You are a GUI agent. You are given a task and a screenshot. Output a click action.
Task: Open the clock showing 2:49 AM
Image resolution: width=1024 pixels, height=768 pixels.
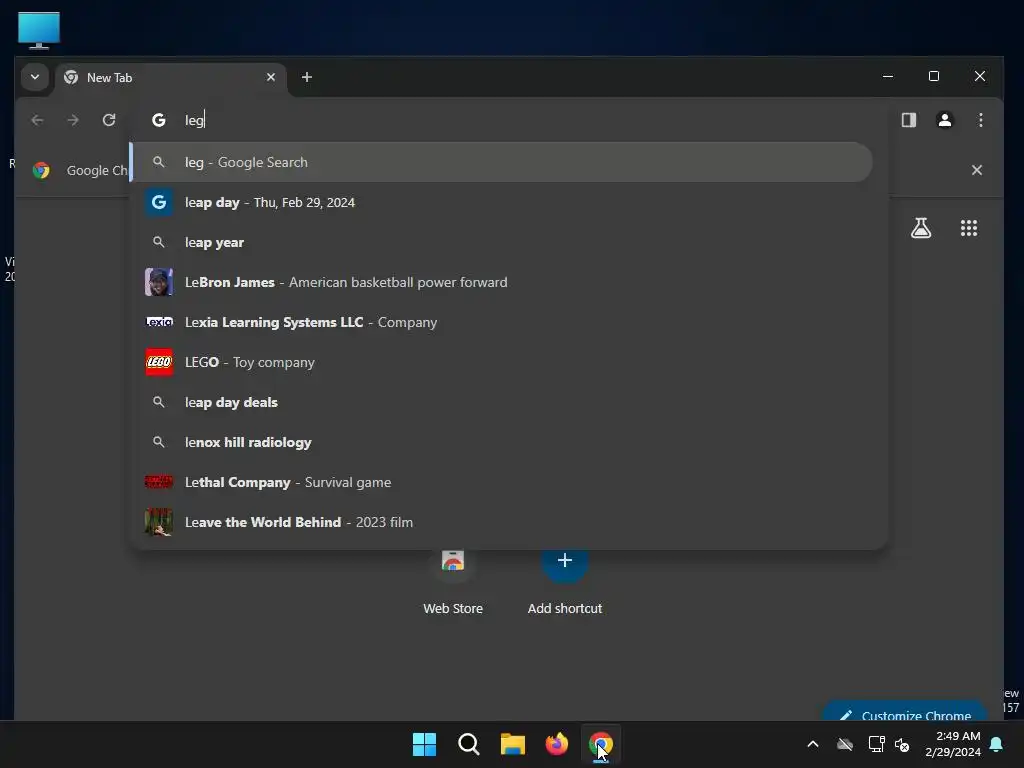pos(952,744)
